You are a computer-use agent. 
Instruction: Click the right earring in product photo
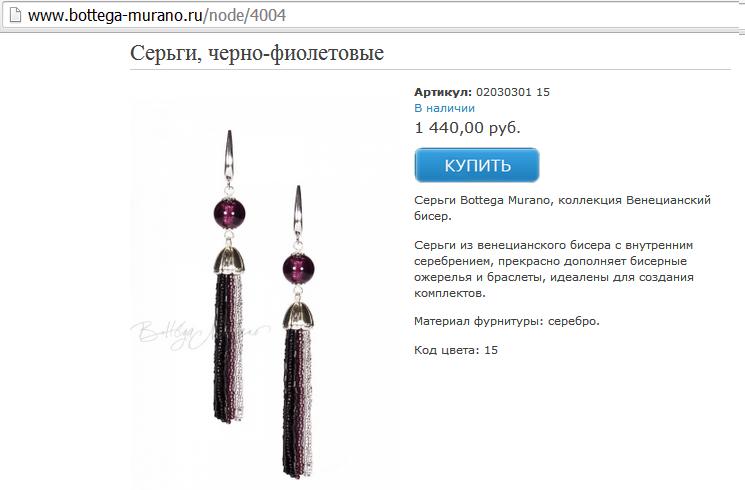coord(298,331)
